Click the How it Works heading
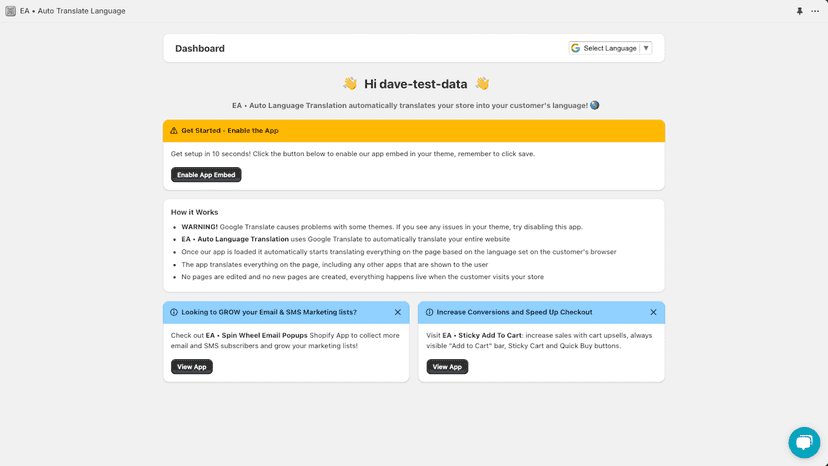 [x=194, y=212]
